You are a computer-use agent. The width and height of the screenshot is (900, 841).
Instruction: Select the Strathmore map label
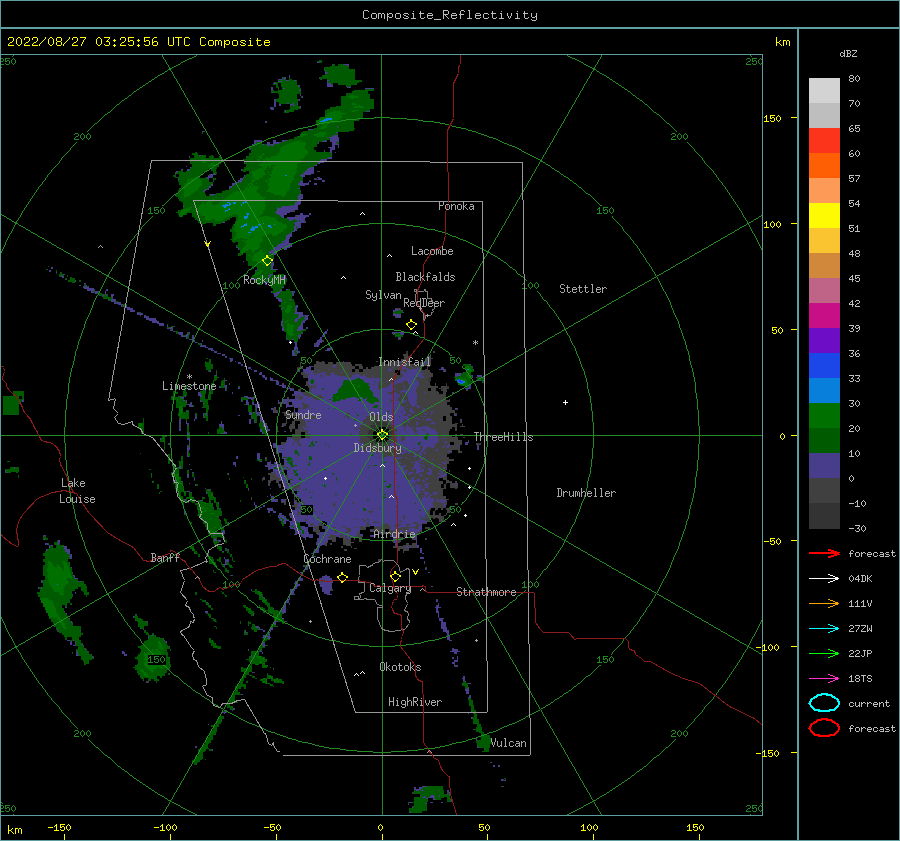(486, 592)
